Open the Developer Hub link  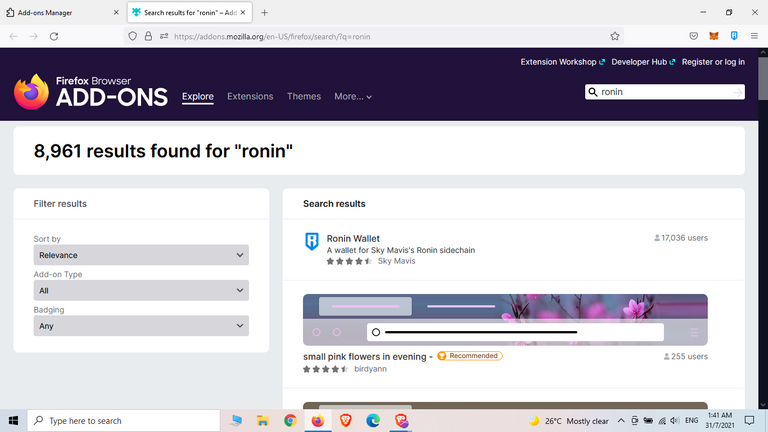coord(643,62)
